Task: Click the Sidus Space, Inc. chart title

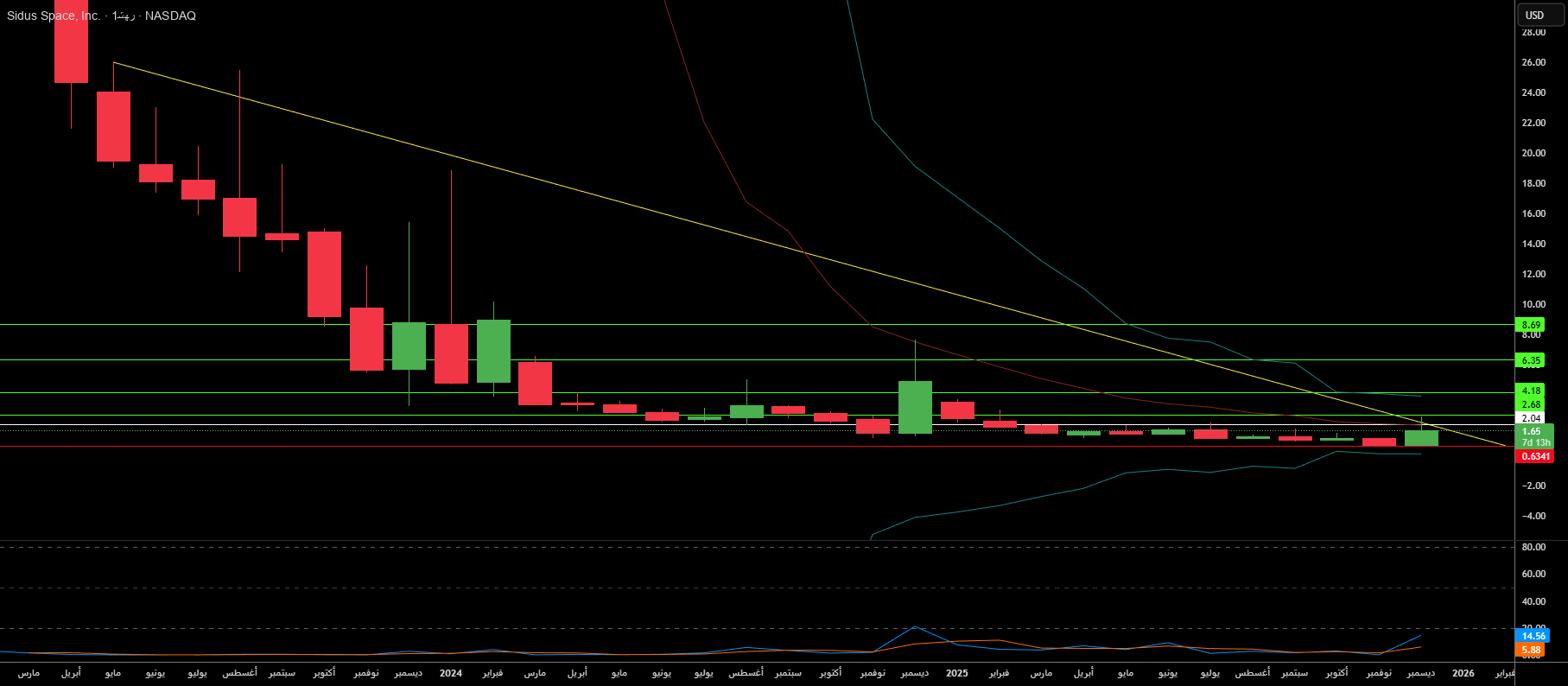Action: (54, 16)
